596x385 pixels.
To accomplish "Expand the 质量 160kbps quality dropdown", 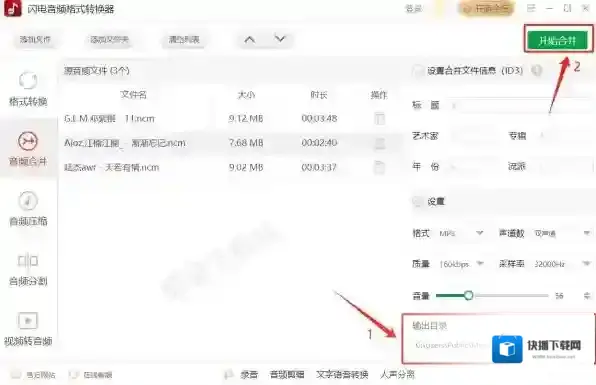I will (461, 264).
